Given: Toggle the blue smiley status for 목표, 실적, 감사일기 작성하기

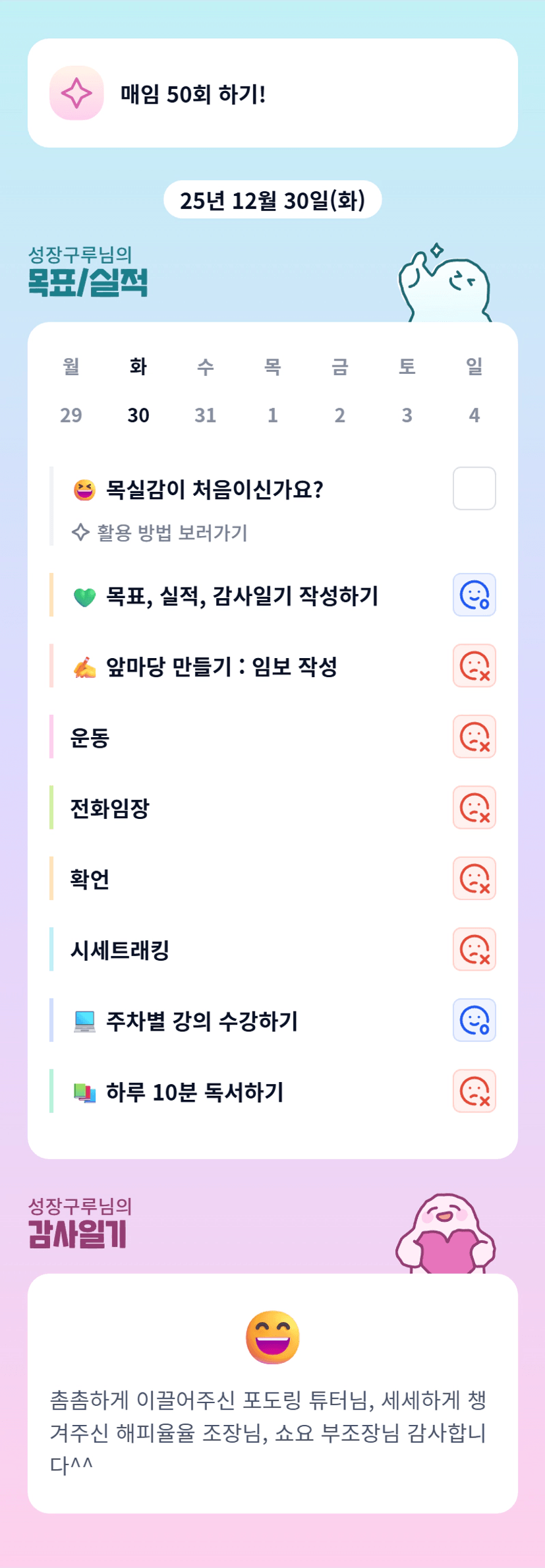Looking at the screenshot, I should coord(474,595).
